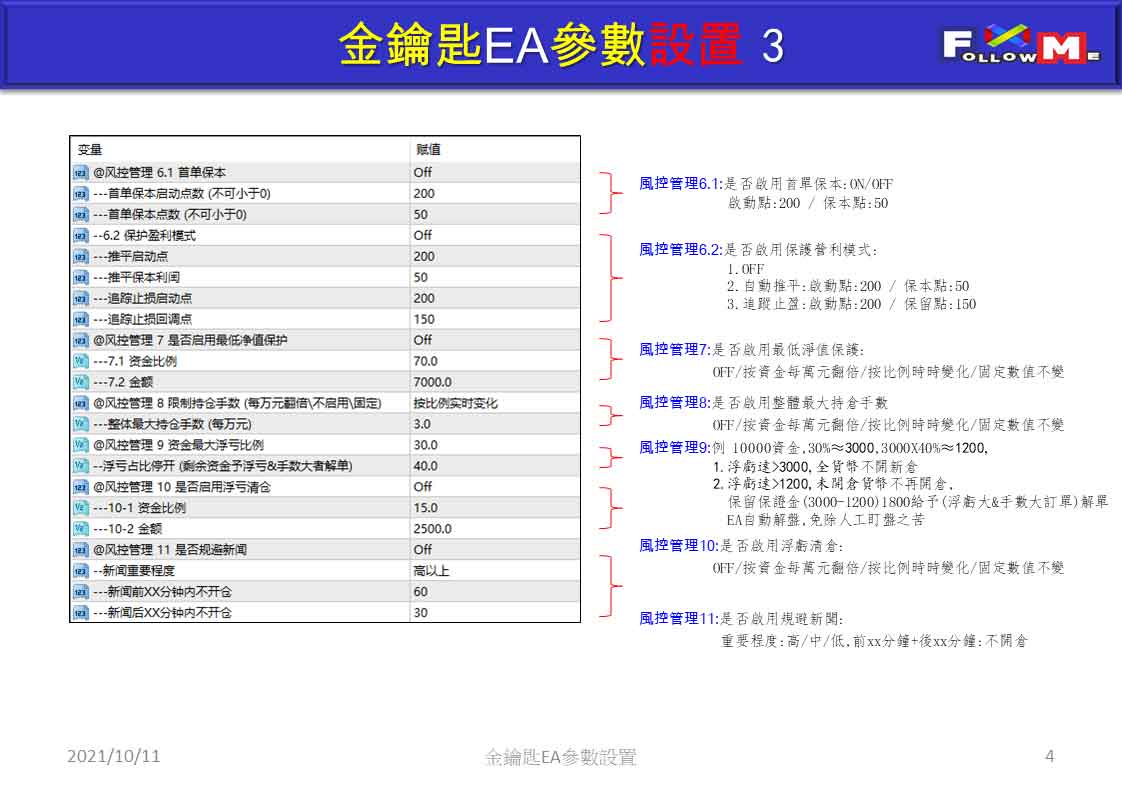Click icon beside ---10-2 金额 row
Image resolution: width=1122 pixels, height=793 pixels.
(80, 529)
